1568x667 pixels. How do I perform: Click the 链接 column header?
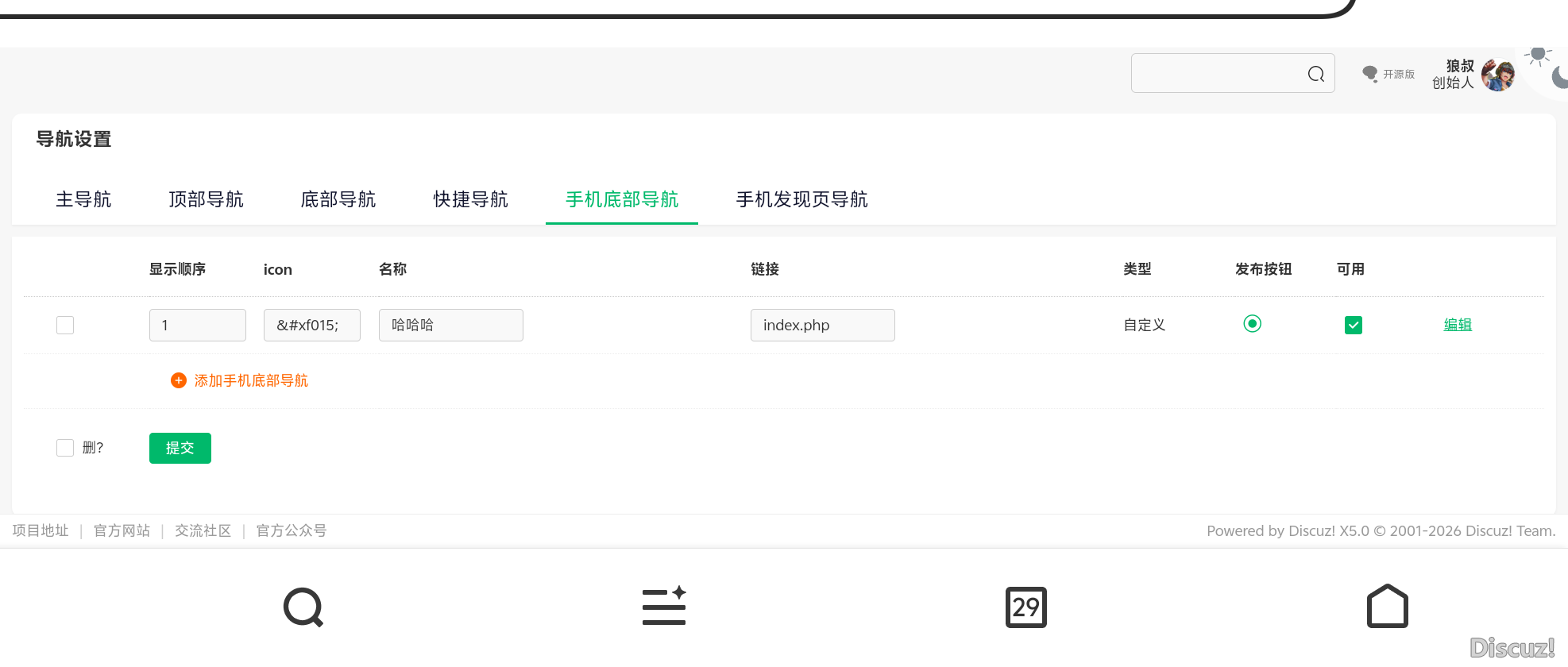click(x=765, y=269)
